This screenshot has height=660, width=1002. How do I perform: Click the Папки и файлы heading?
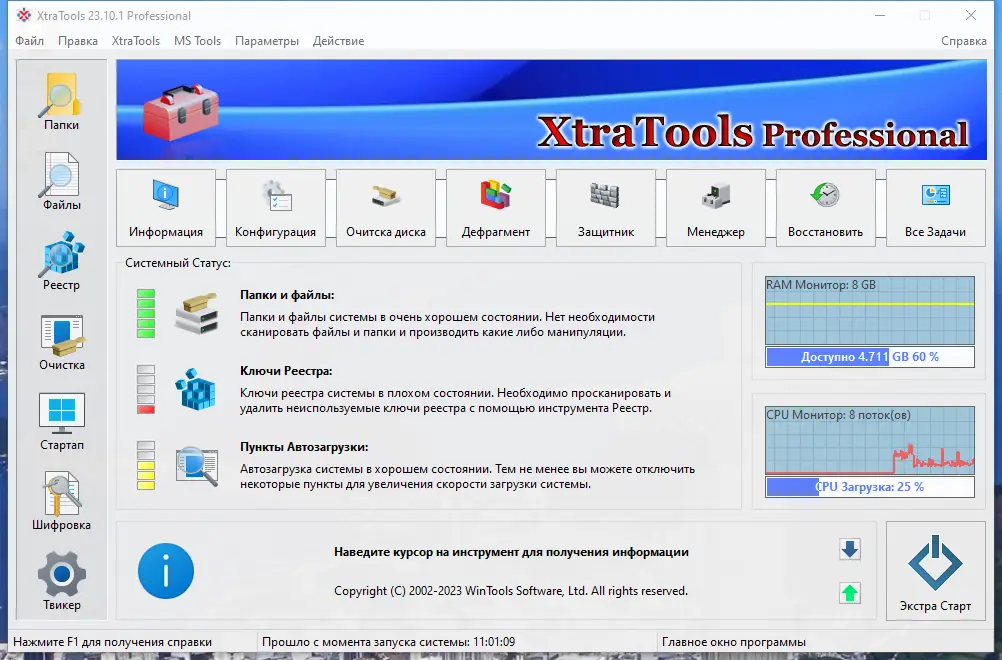coord(287,295)
